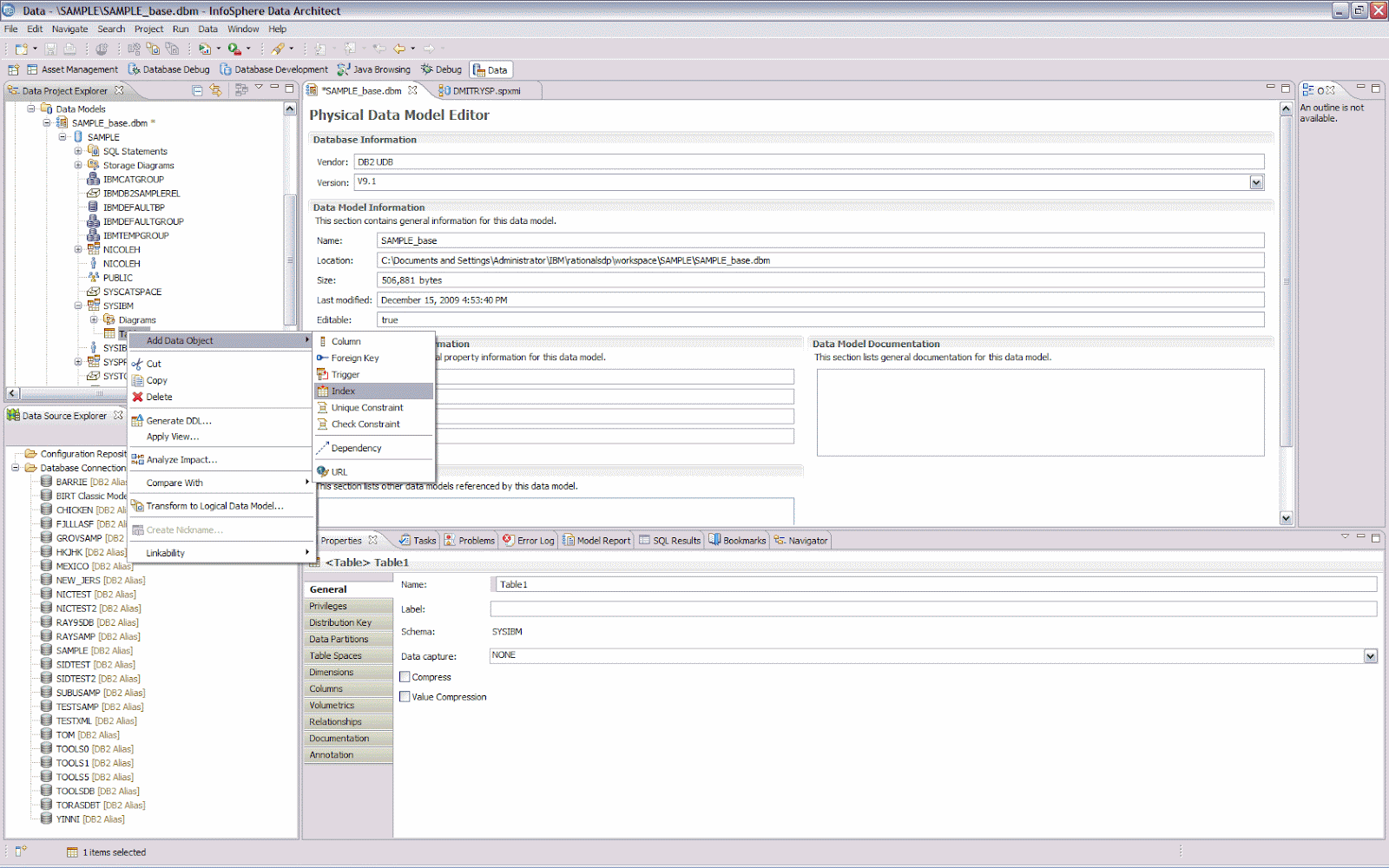Select the Columns properties tab
This screenshot has height=868, width=1389.
tap(348, 689)
